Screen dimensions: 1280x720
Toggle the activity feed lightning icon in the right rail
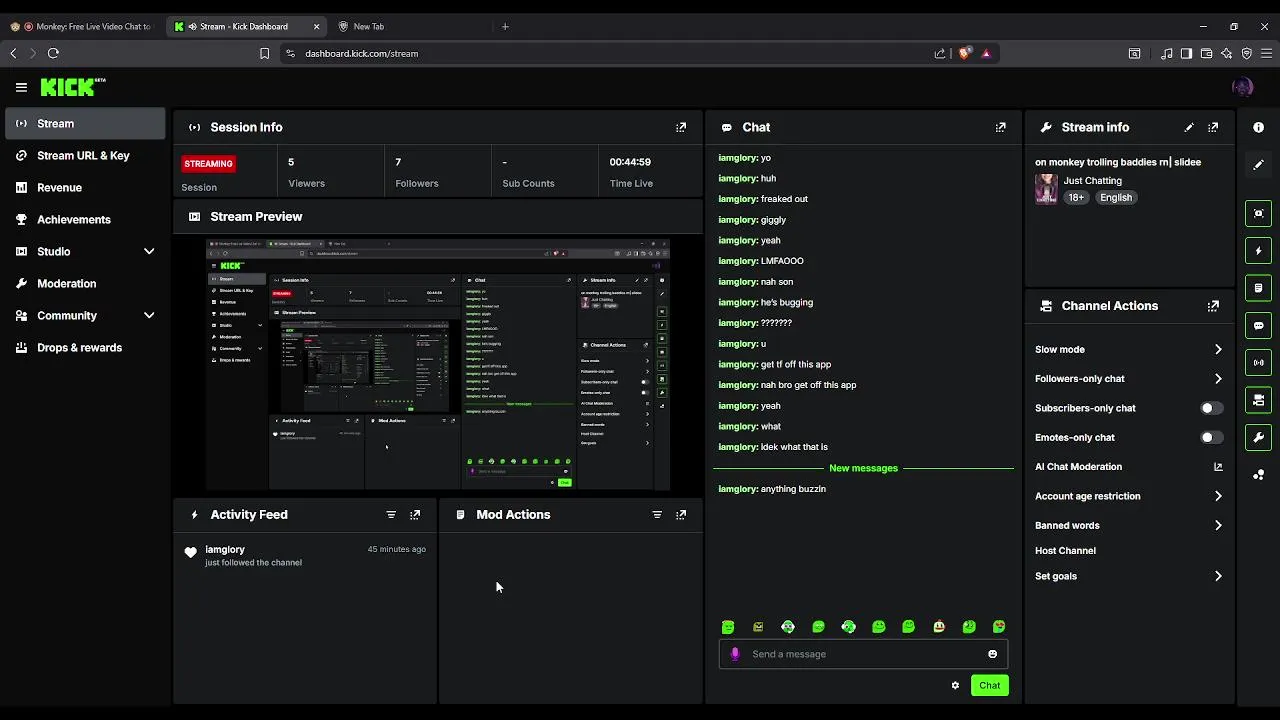pyautogui.click(x=1258, y=250)
